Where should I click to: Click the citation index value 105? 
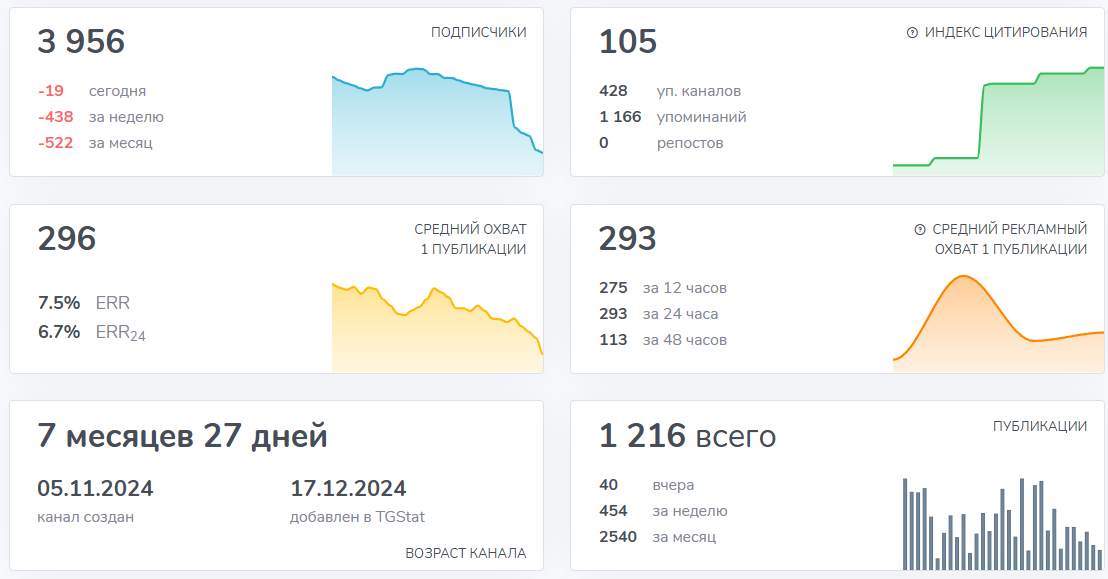point(628,42)
